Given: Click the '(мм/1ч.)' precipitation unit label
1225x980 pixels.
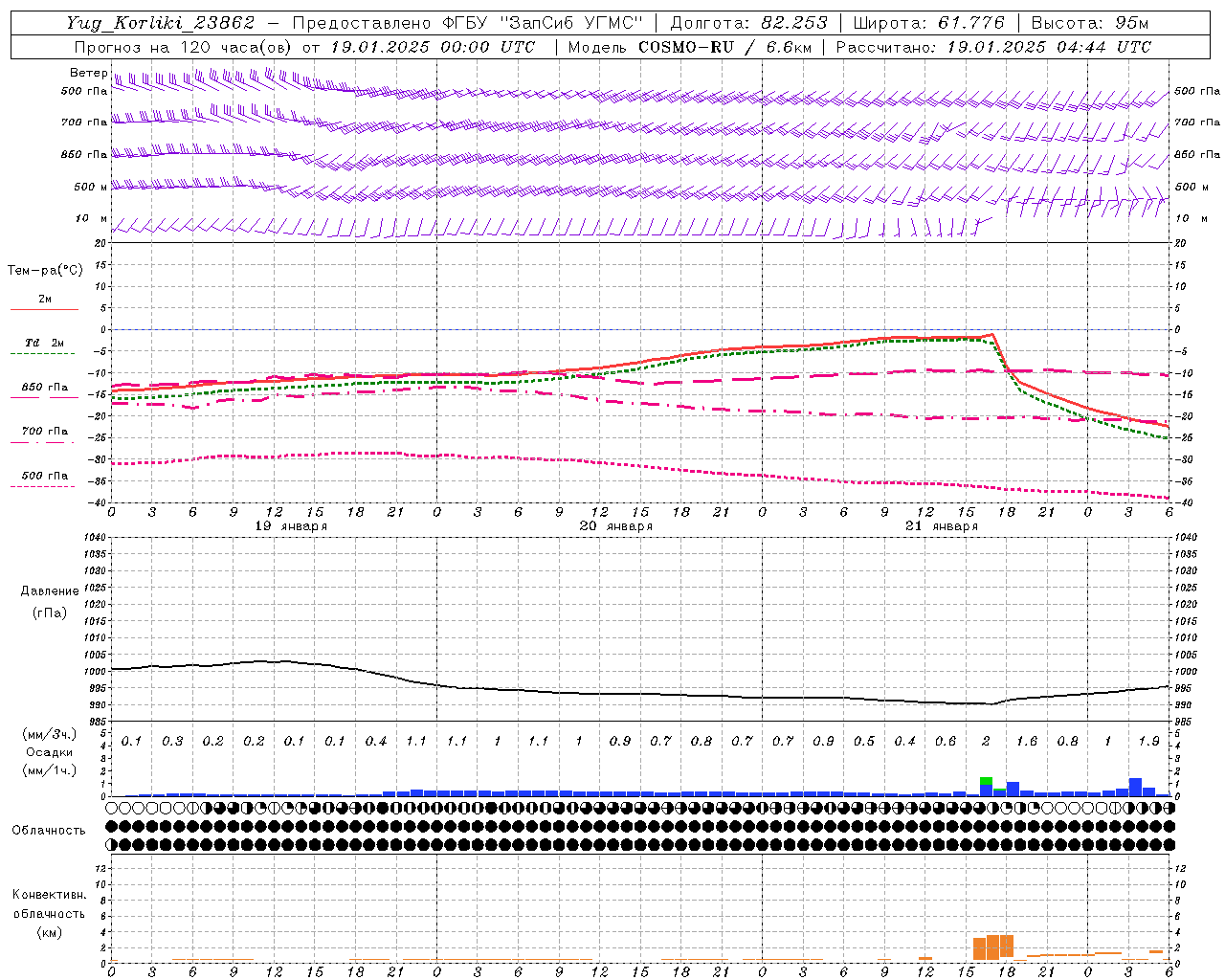Looking at the screenshot, I should [50, 770].
